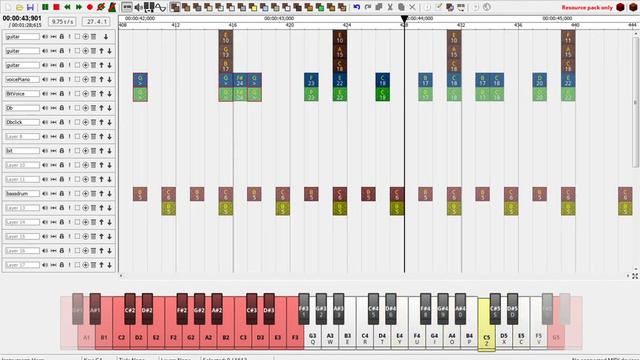
Task: Lock the voicePiano layer
Action: [x=62, y=79]
